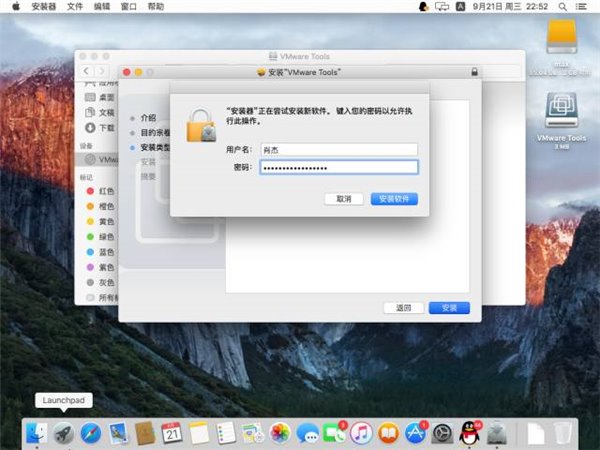The image size is (600, 450).
Task: Click the 密码 password field
Action: tap(338, 167)
